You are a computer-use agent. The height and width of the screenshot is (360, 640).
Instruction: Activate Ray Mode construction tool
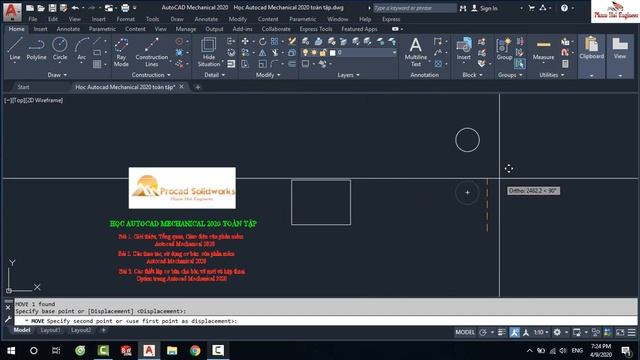point(121,52)
